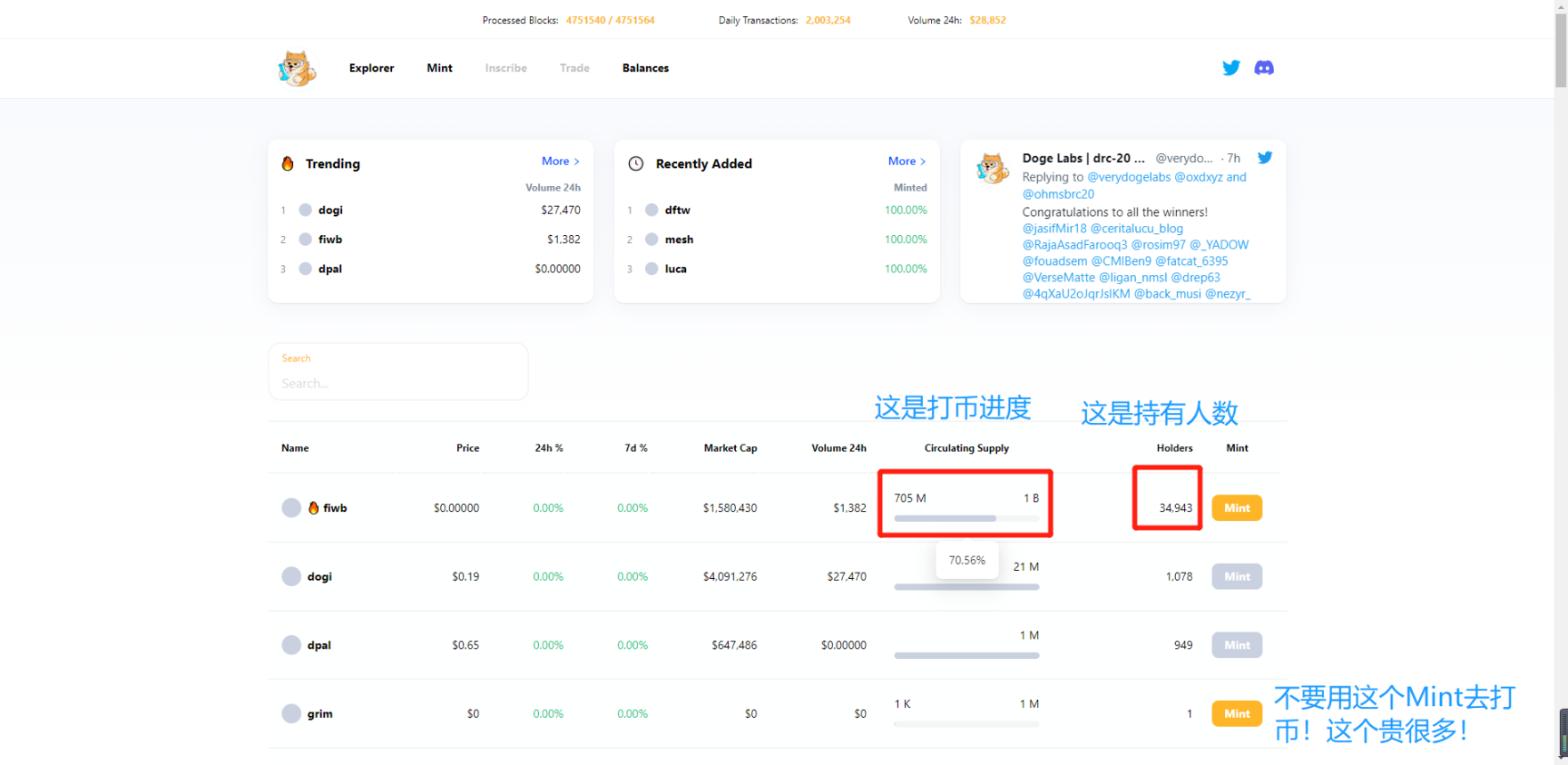The width and height of the screenshot is (1568, 765).
Task: Sort by the 24h % column header
Action: [549, 448]
